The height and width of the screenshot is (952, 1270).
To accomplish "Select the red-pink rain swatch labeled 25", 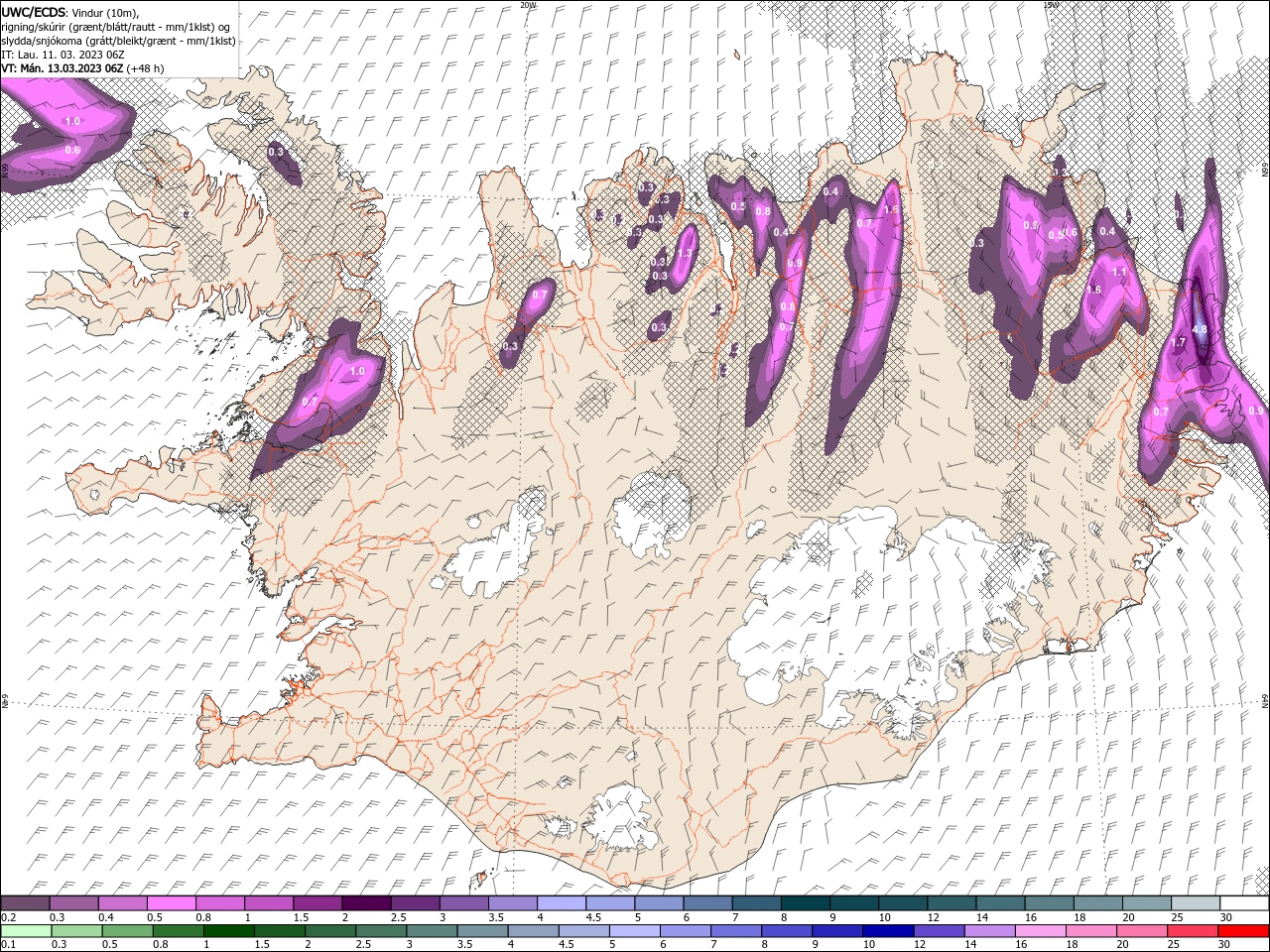I will [x=1192, y=931].
